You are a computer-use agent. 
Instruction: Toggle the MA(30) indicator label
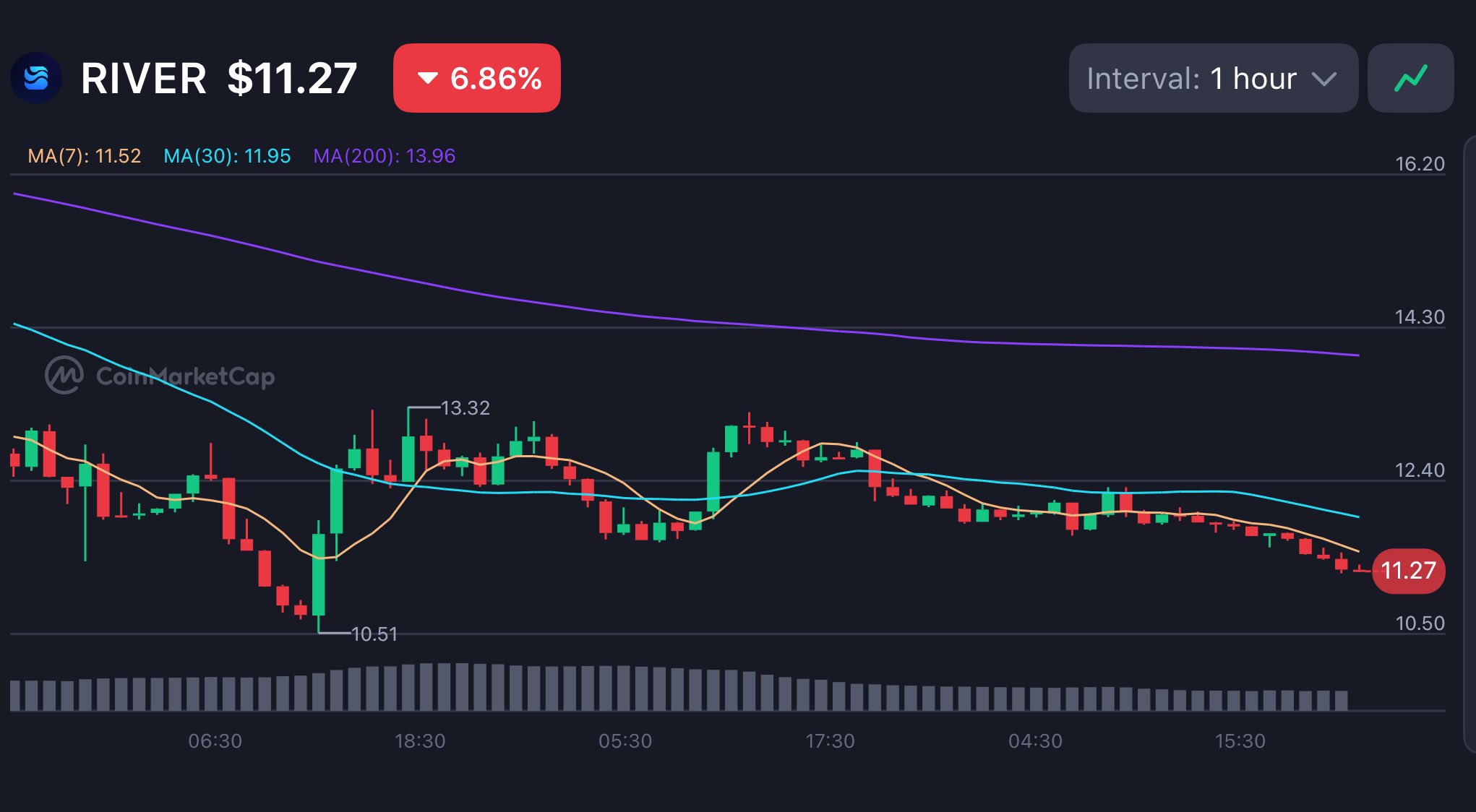pyautogui.click(x=227, y=156)
